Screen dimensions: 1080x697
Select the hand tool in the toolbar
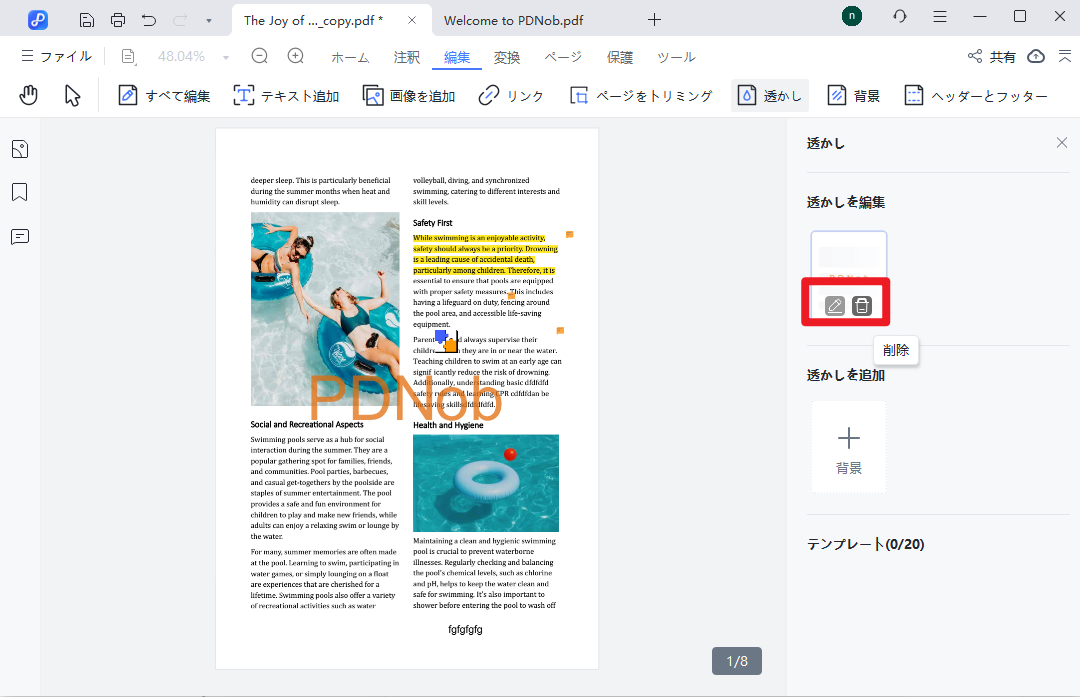29,95
